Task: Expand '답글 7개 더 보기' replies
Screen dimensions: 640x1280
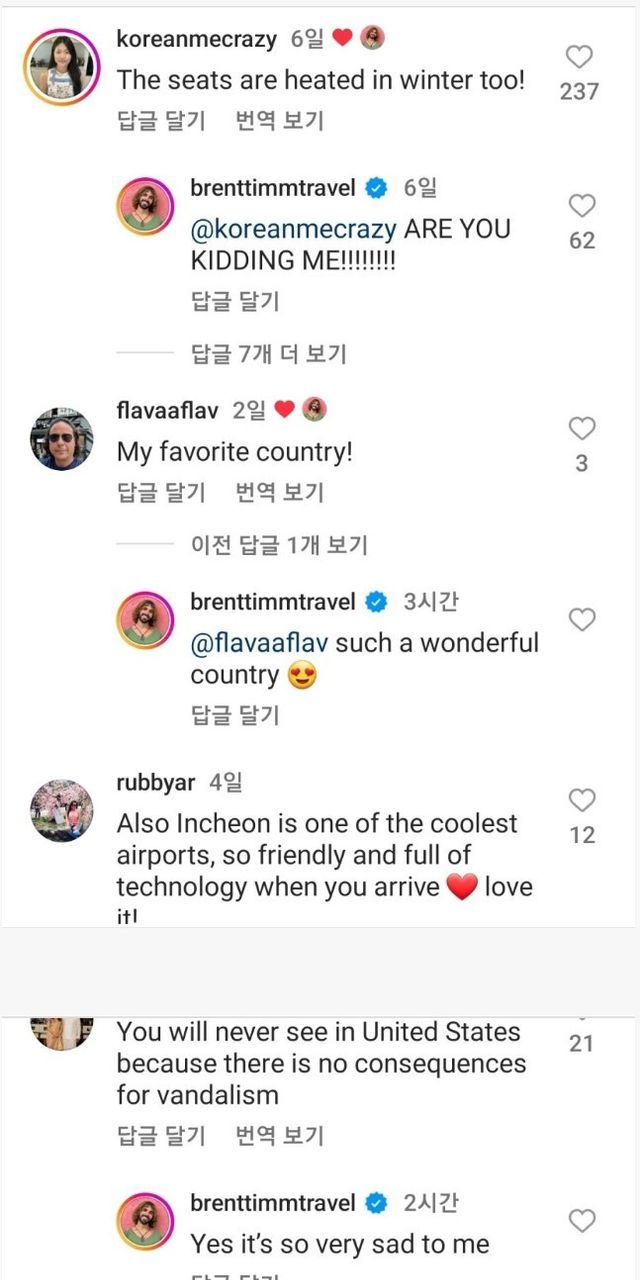Action: [x=268, y=353]
